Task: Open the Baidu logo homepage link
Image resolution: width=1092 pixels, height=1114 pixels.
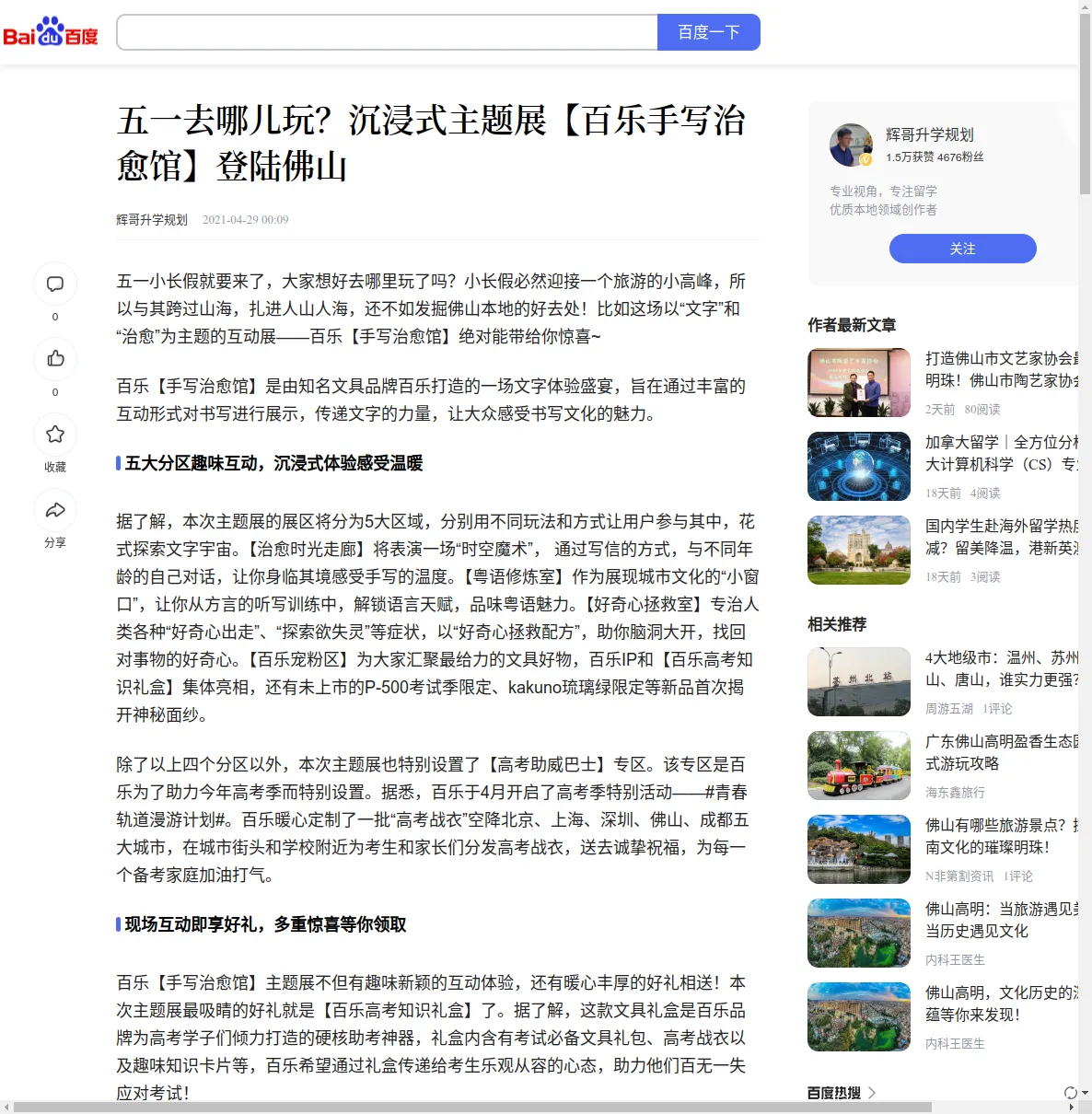Action: [51, 32]
